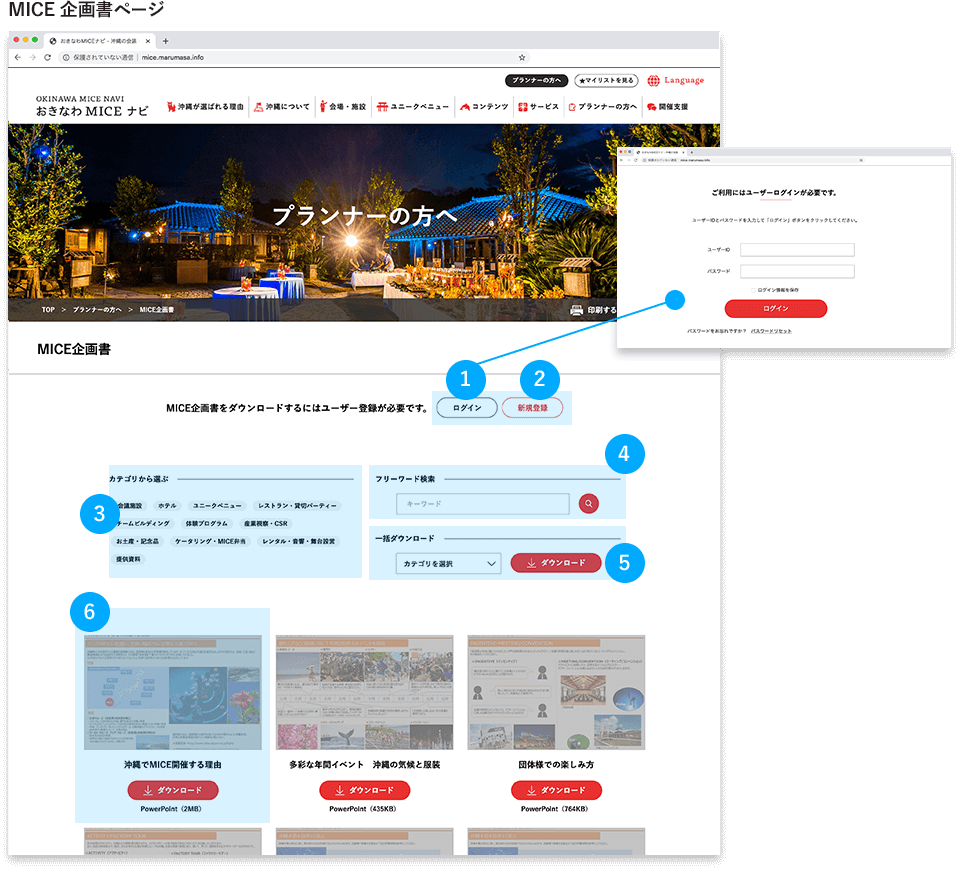Click the red magnifier search icon
960x869 pixels.
[588, 504]
